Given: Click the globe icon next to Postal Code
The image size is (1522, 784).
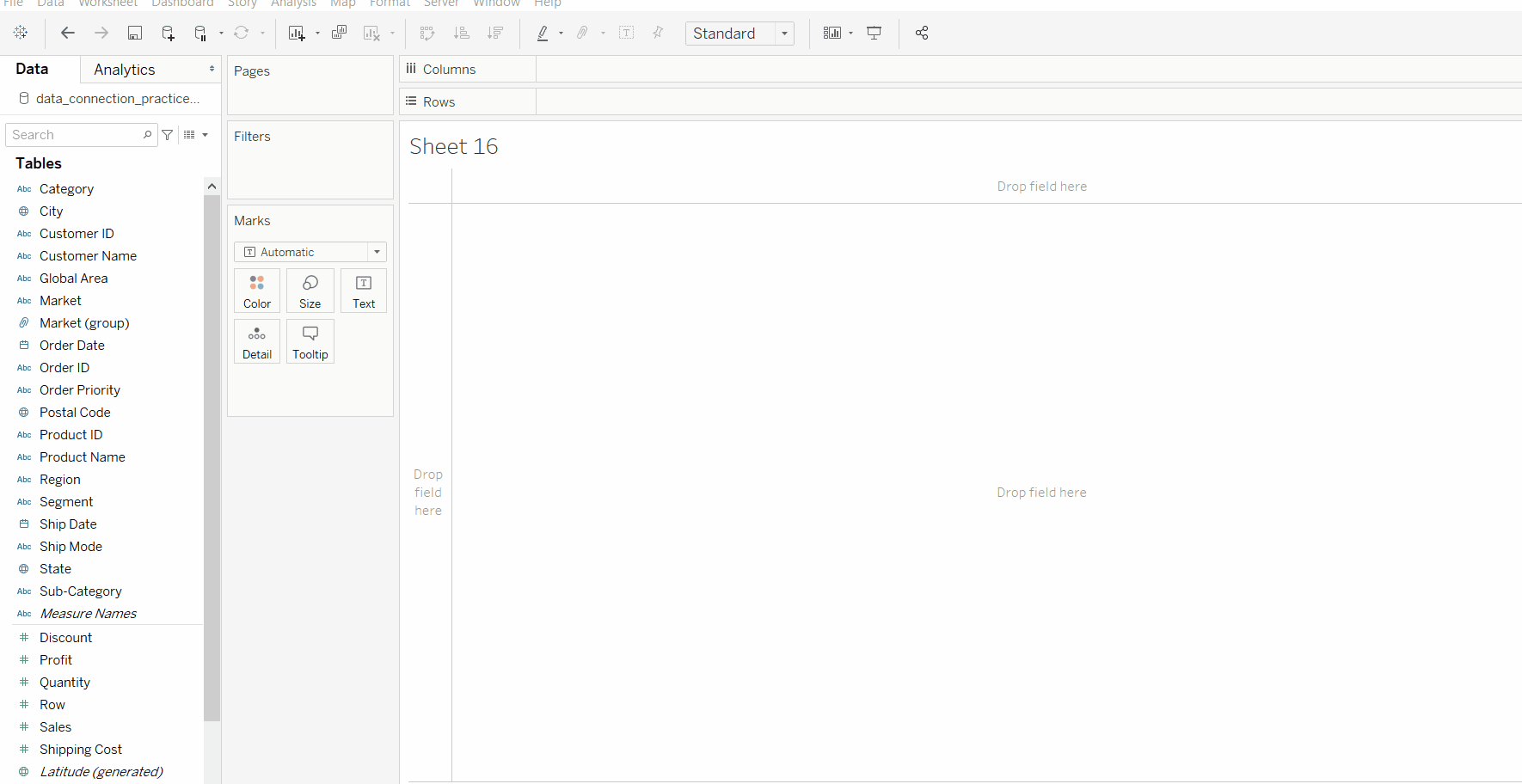Looking at the screenshot, I should [24, 413].
